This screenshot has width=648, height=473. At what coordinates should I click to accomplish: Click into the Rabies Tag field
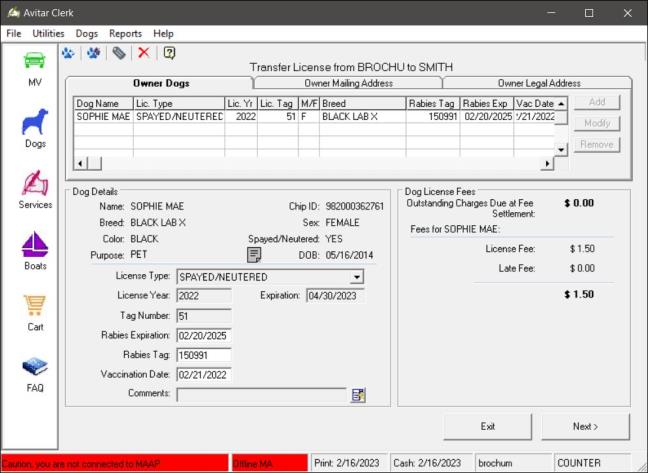click(x=204, y=355)
